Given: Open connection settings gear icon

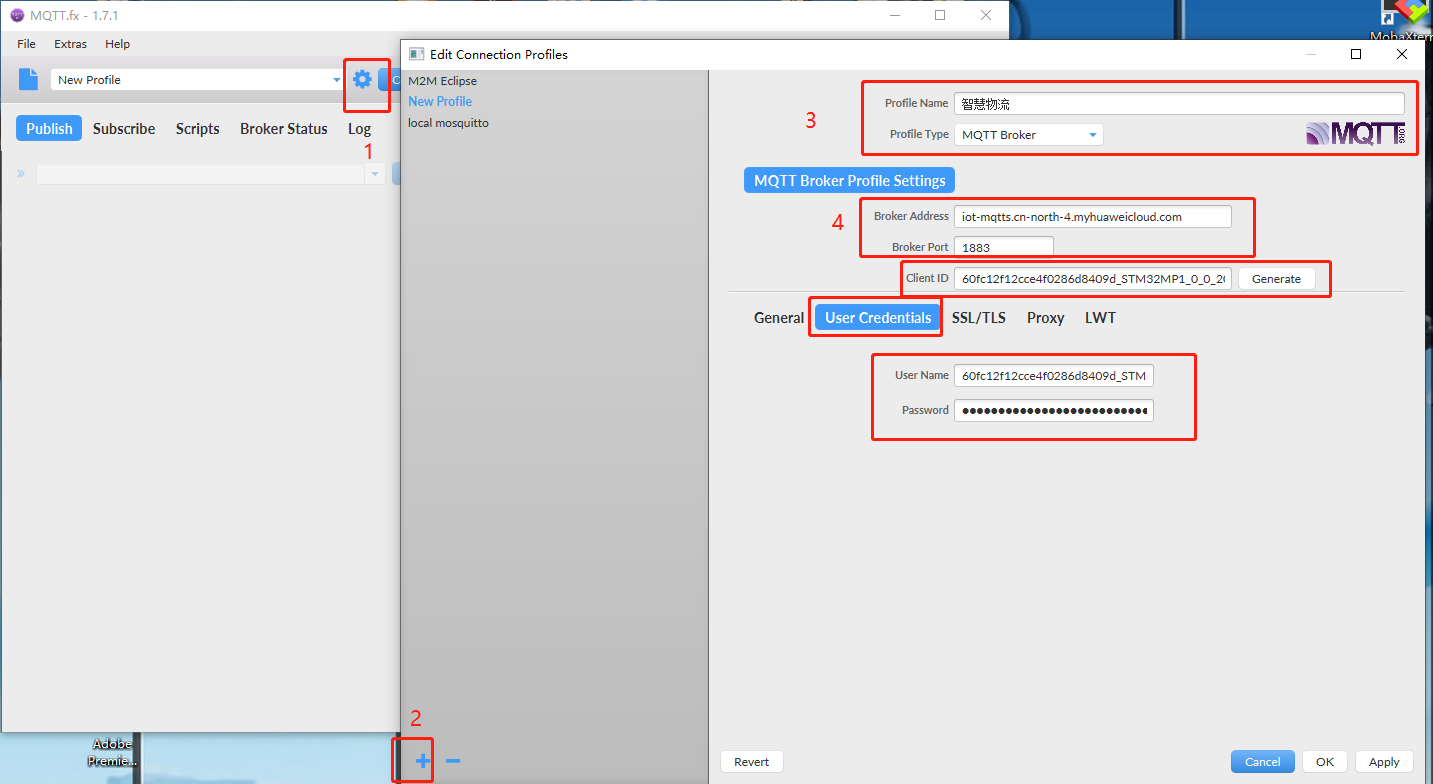Looking at the screenshot, I should pos(362,79).
